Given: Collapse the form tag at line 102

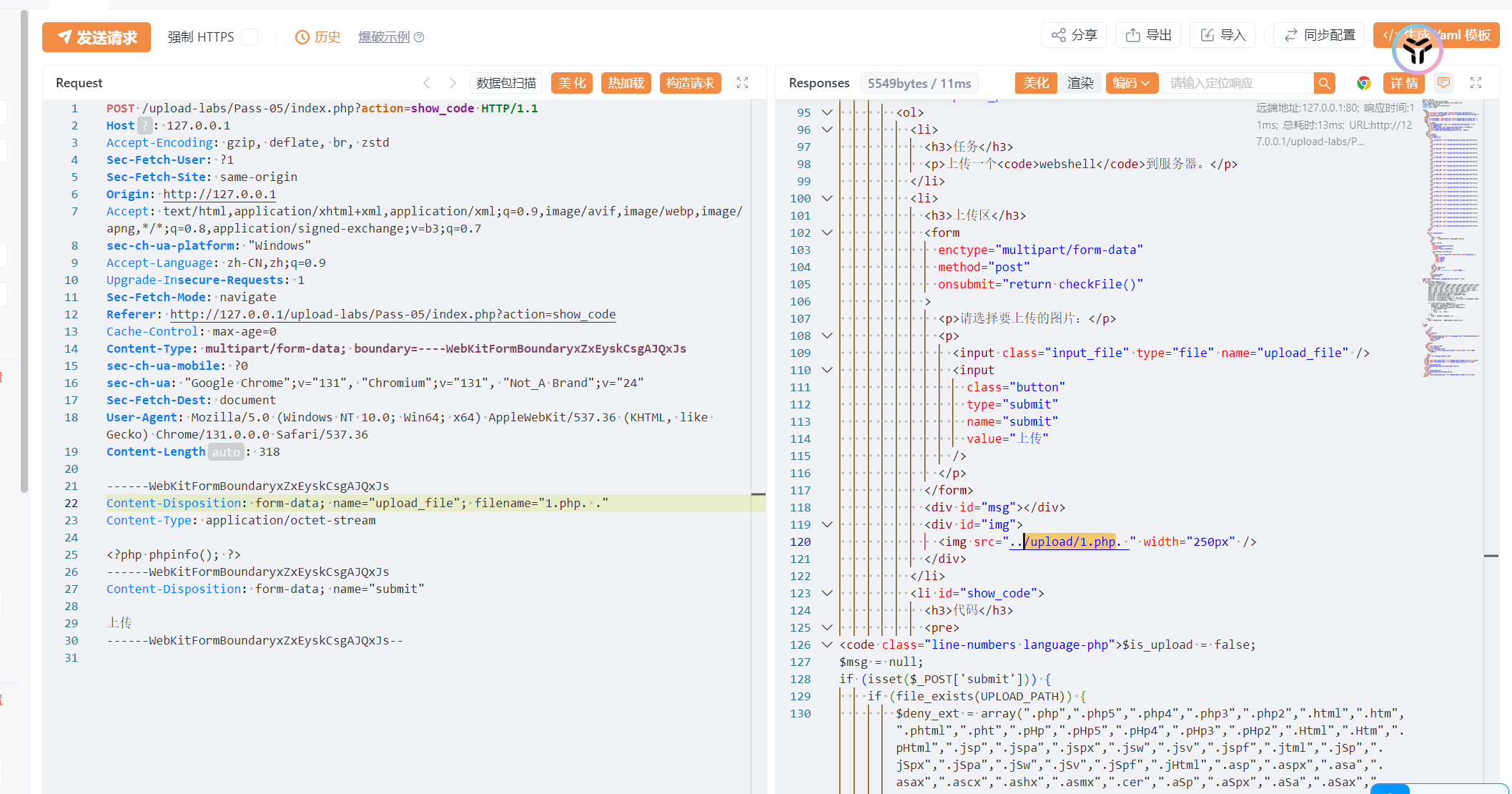Looking at the screenshot, I should [827, 232].
